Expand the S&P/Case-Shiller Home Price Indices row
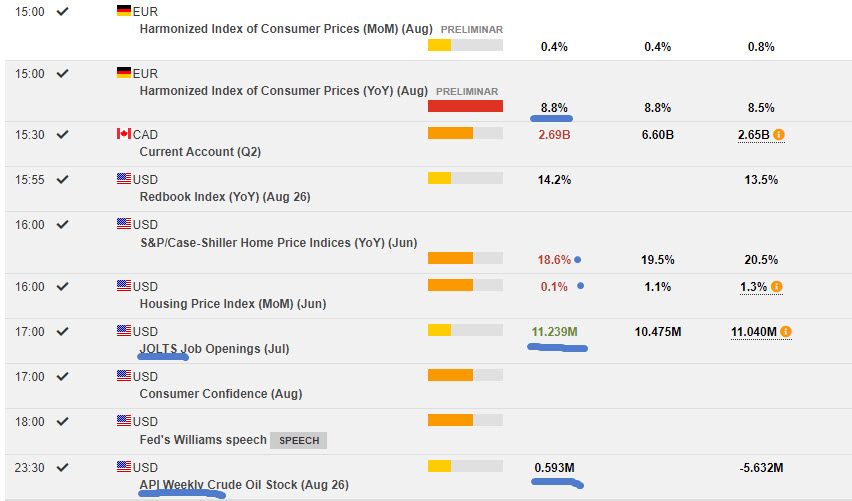This screenshot has width=852, height=501. click(278, 242)
